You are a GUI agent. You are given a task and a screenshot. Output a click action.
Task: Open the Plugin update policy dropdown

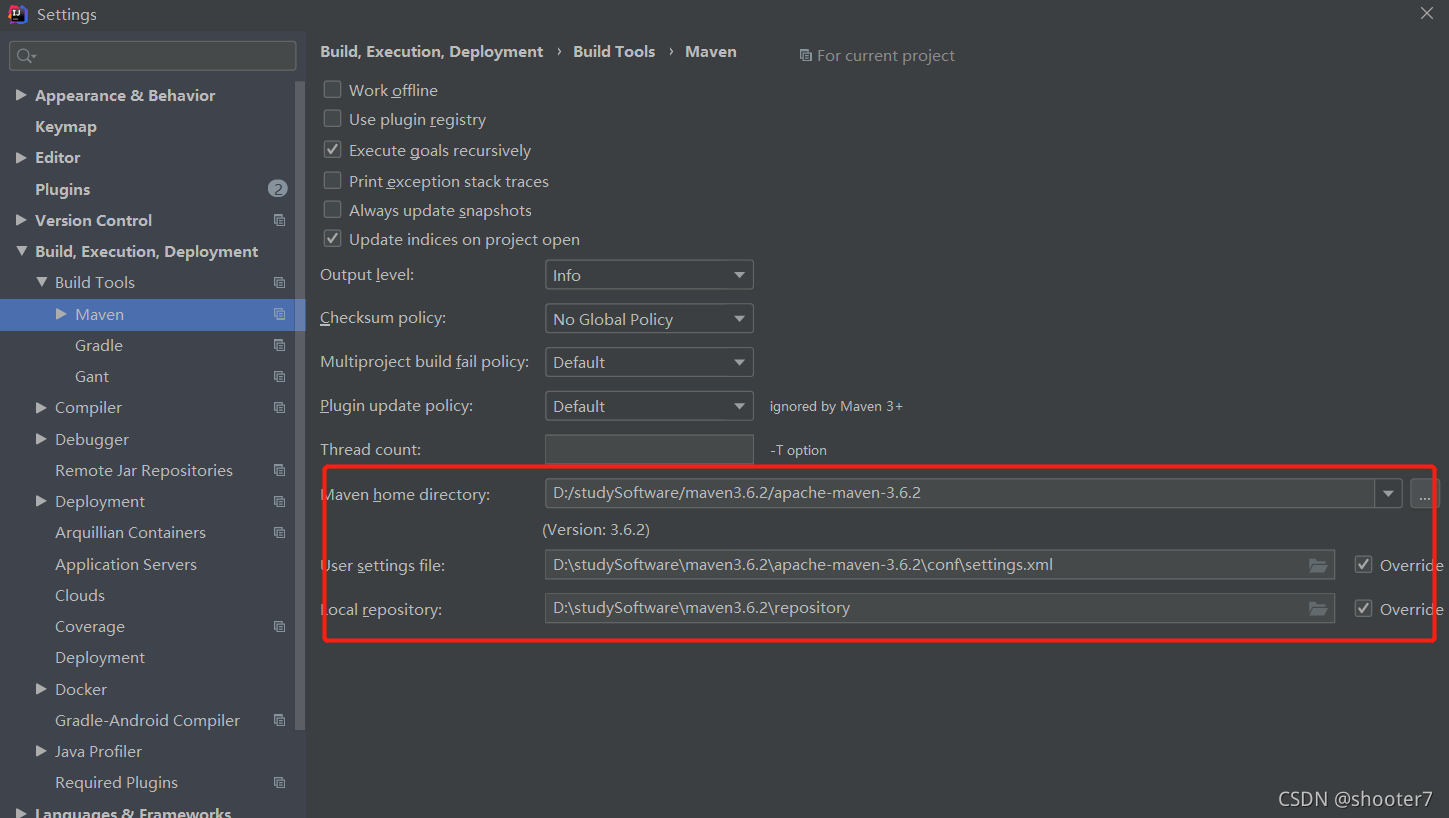click(x=649, y=406)
